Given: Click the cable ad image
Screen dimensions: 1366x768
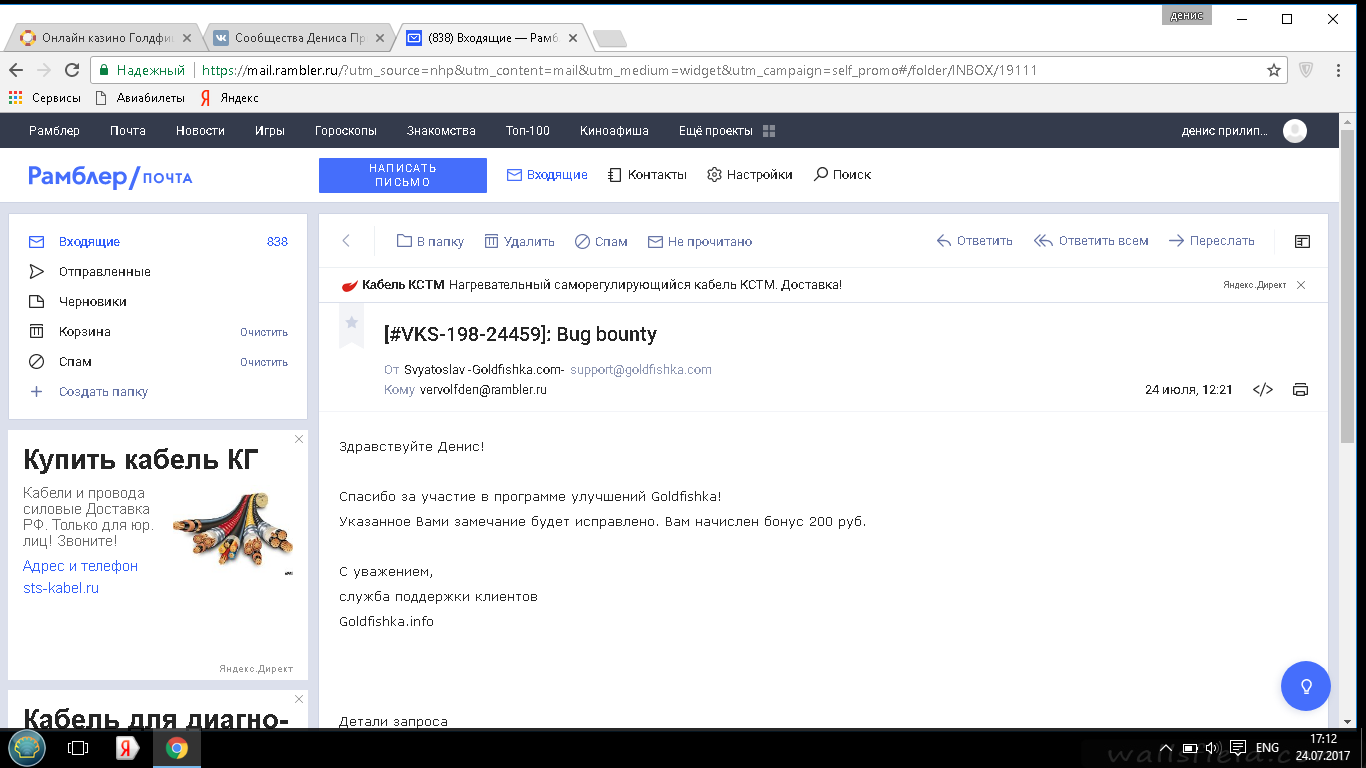Looking at the screenshot, I should point(233,531).
